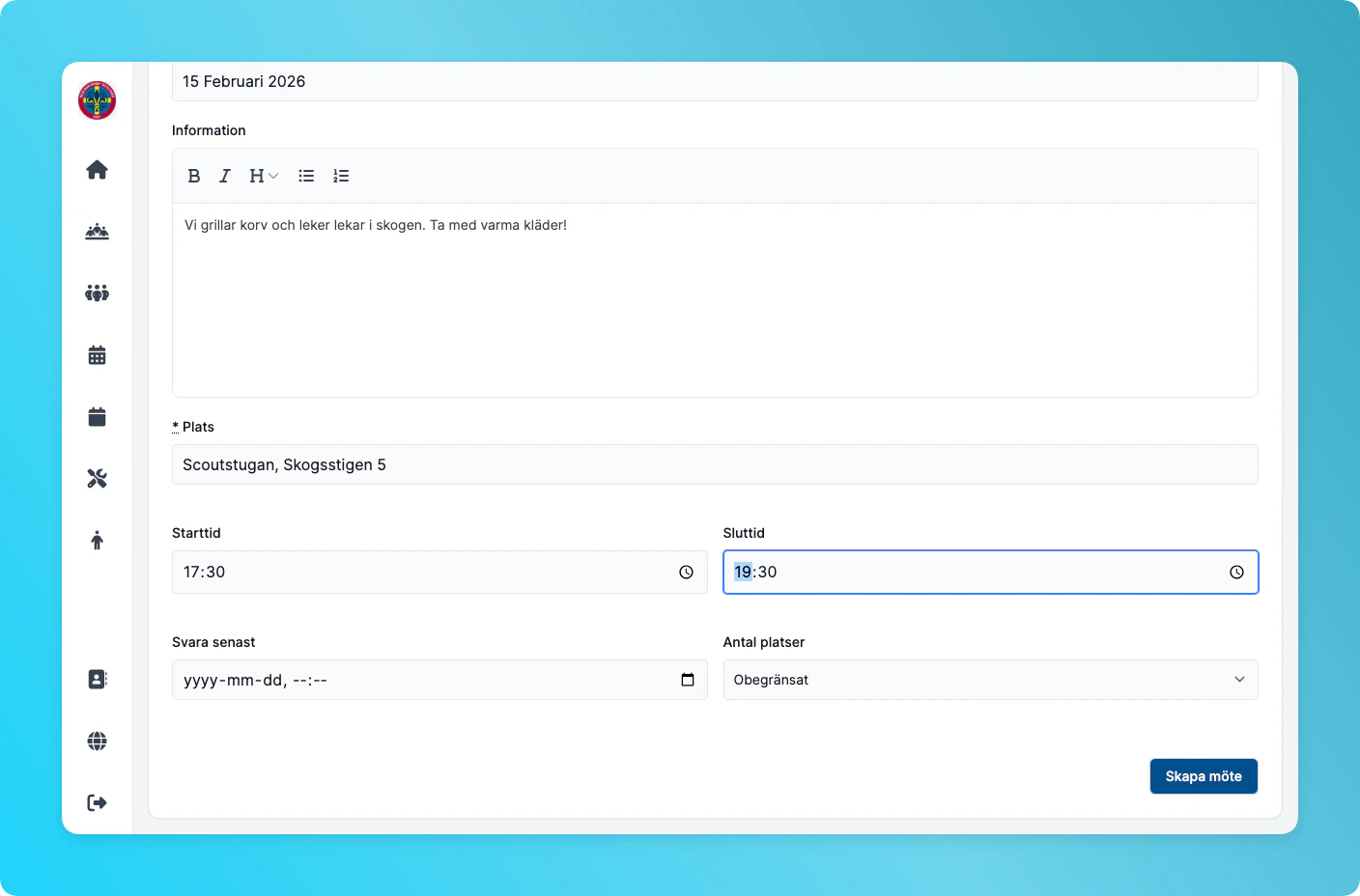The width and height of the screenshot is (1360, 896).
Task: Click the scout organization logo
Action: pyautogui.click(x=98, y=100)
